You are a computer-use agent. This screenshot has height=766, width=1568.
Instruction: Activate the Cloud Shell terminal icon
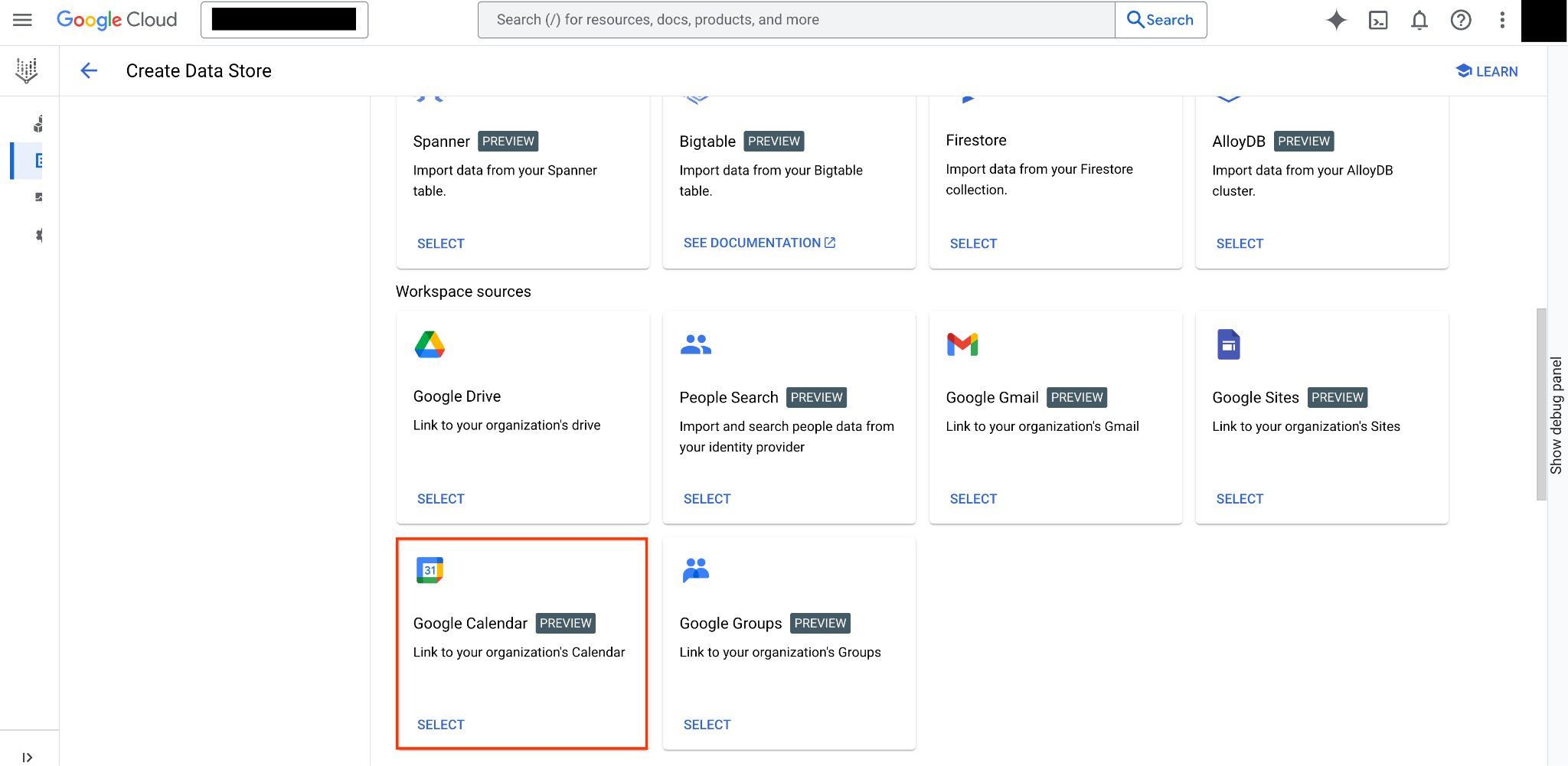pos(1379,20)
